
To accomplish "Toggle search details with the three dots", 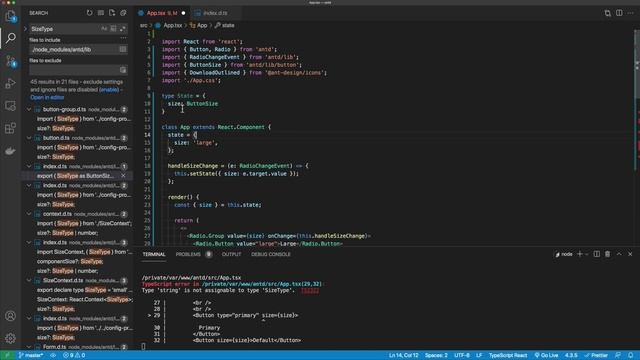I will click(123, 38).
